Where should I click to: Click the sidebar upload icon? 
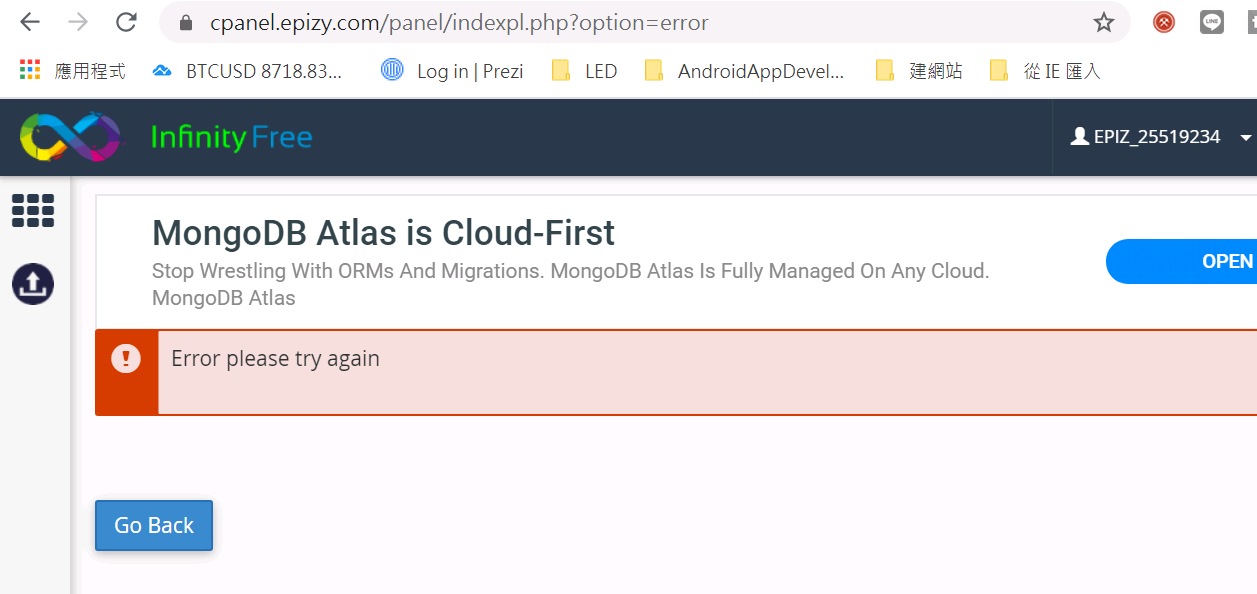33,285
